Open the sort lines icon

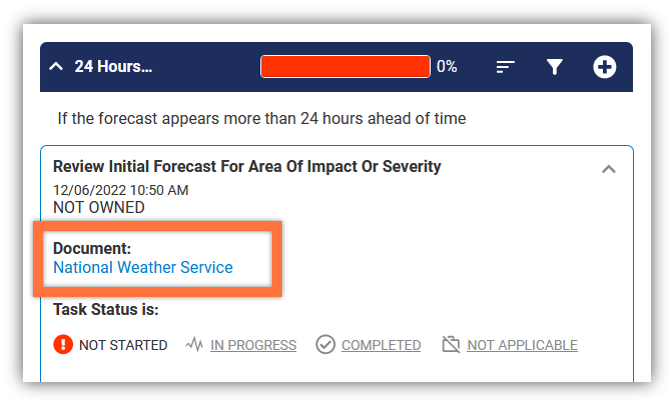point(505,67)
